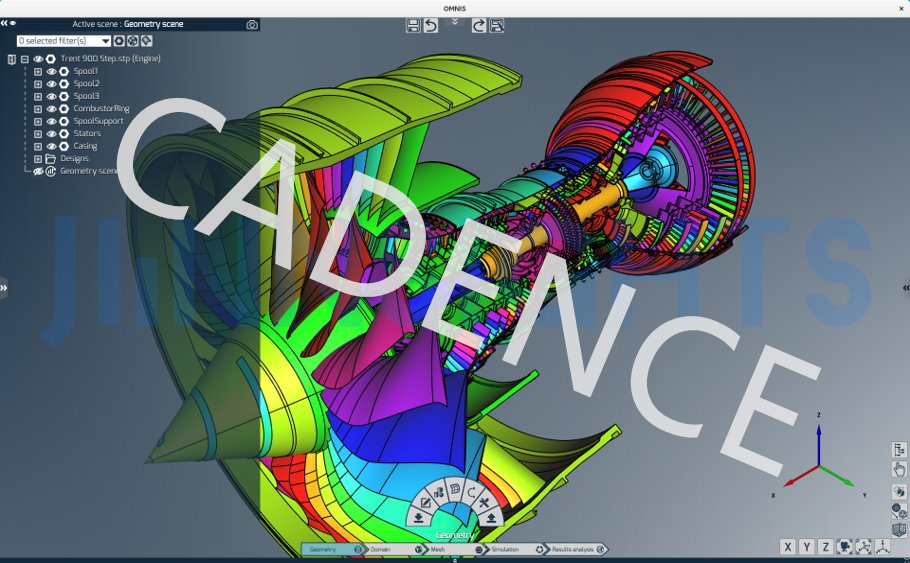This screenshot has height=563, width=910.
Task: Click the import download icon in radial menu
Action: coord(419,517)
